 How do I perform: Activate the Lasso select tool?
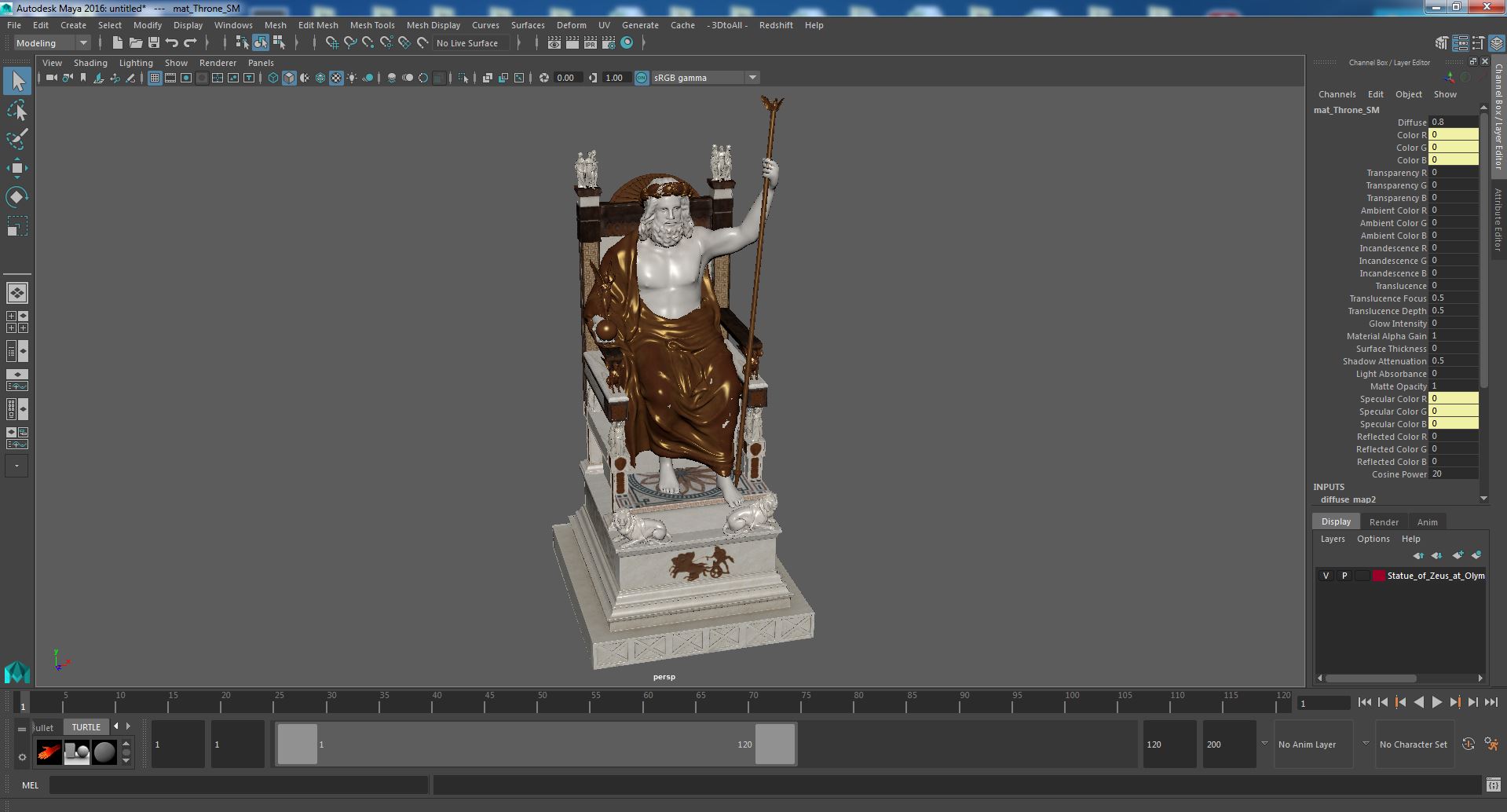pyautogui.click(x=17, y=111)
